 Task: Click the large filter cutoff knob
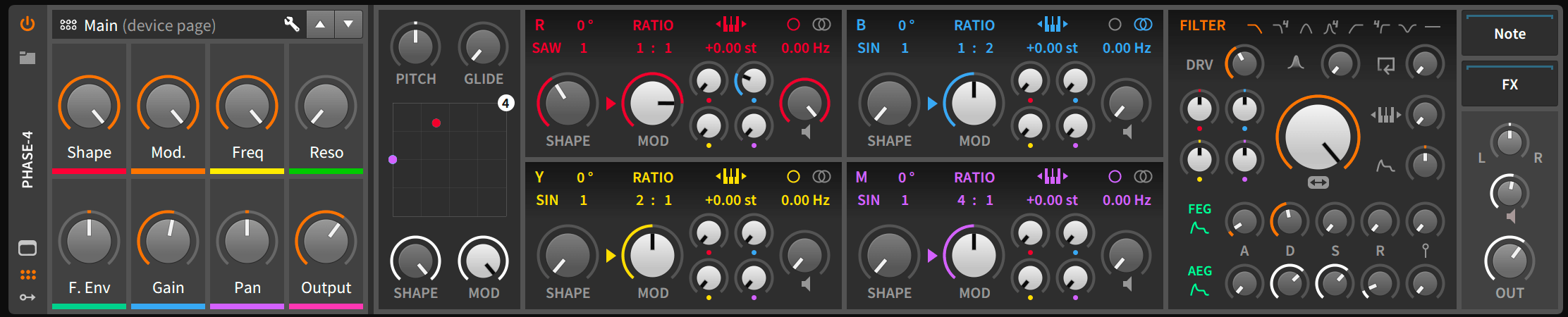[x=1317, y=137]
